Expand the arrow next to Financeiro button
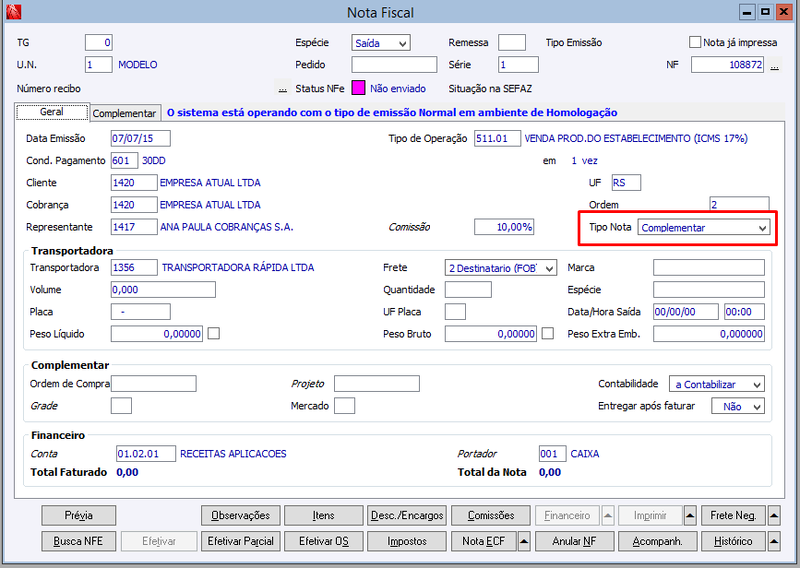The image size is (800, 568). pos(608,515)
